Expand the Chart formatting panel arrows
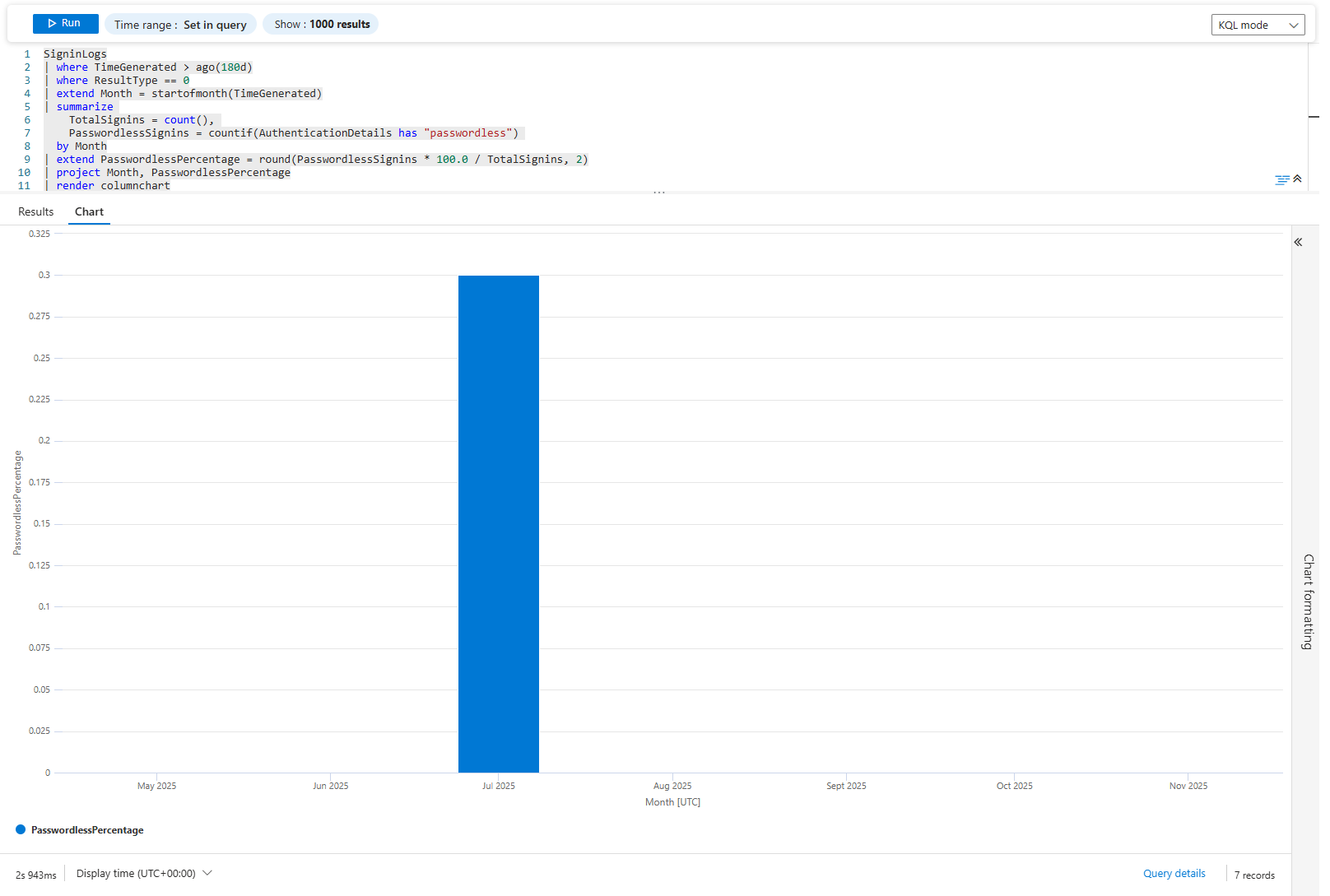The image size is (1330, 896). 1298,242
